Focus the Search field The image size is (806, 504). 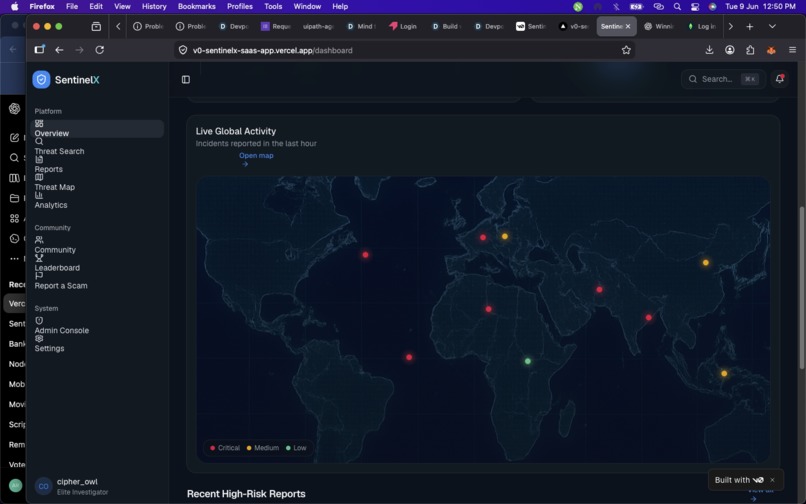tap(723, 79)
